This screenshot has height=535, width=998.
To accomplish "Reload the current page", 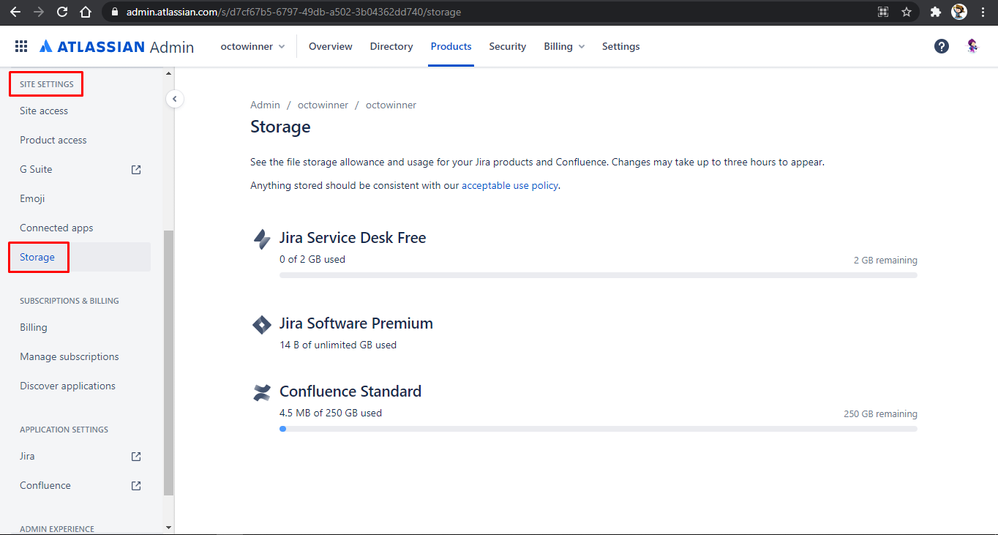I will (x=62, y=12).
